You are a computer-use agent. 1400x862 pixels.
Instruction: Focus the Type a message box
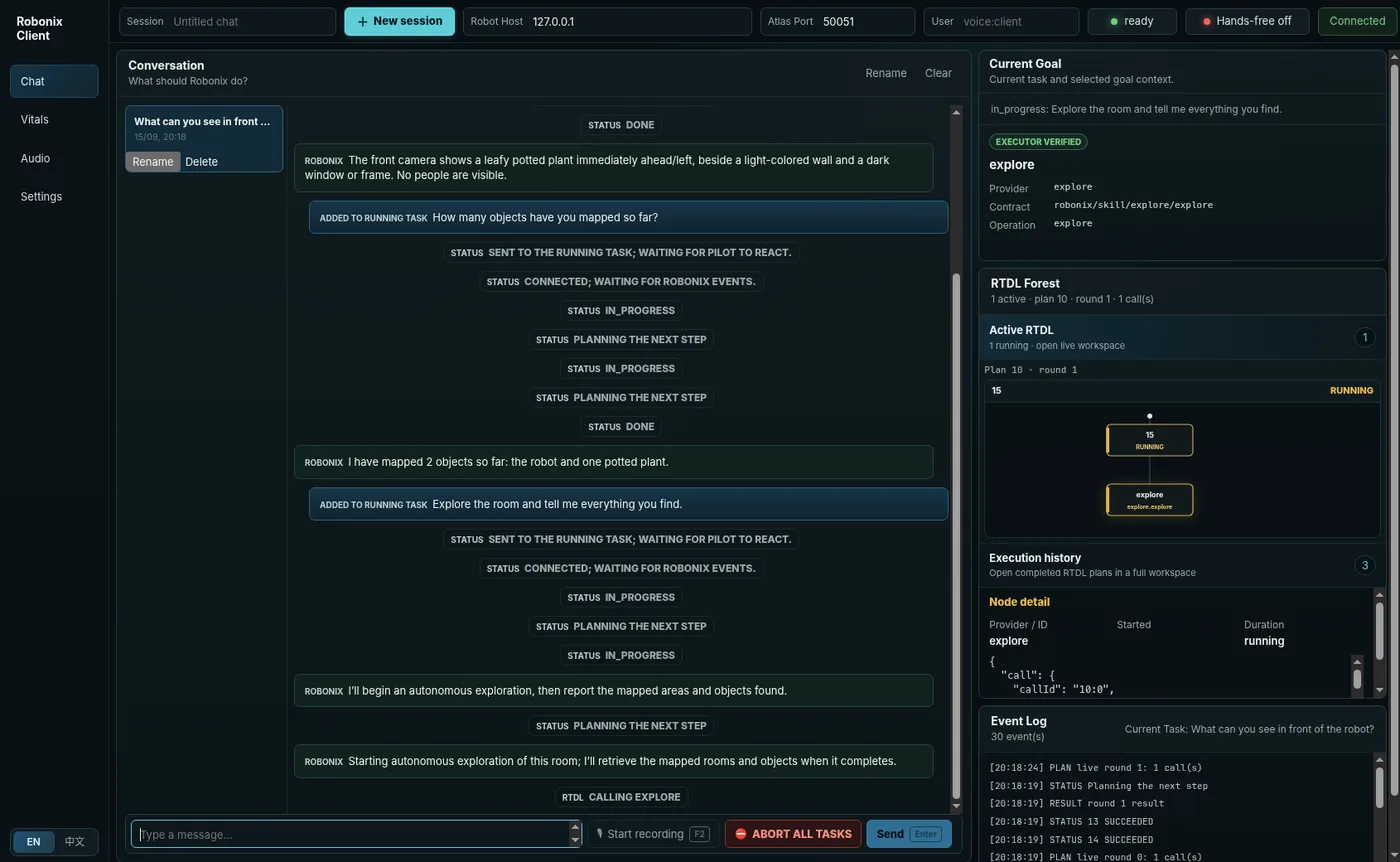pyautogui.click(x=351, y=834)
